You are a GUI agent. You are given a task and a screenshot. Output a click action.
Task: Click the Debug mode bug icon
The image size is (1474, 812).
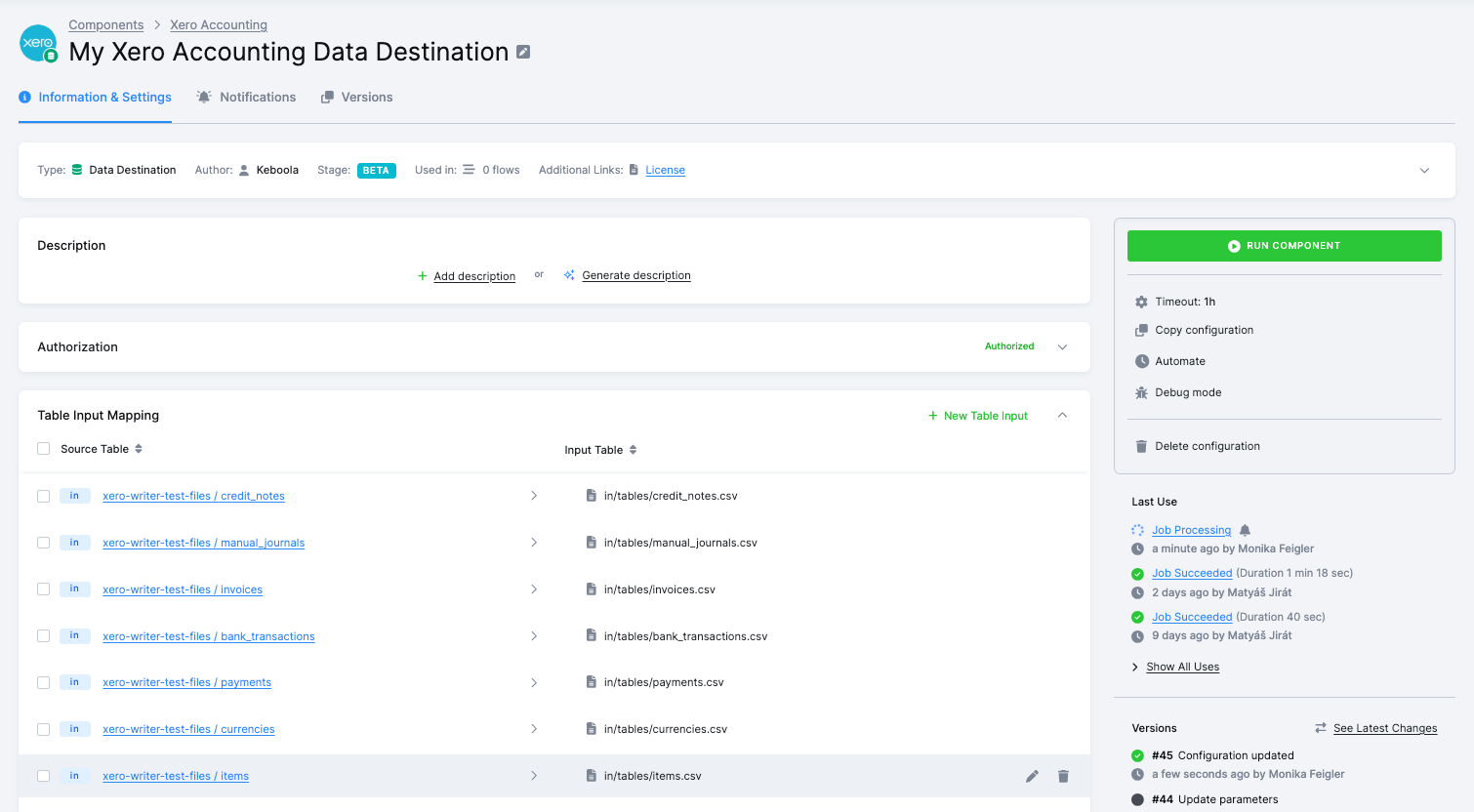coord(1141,391)
